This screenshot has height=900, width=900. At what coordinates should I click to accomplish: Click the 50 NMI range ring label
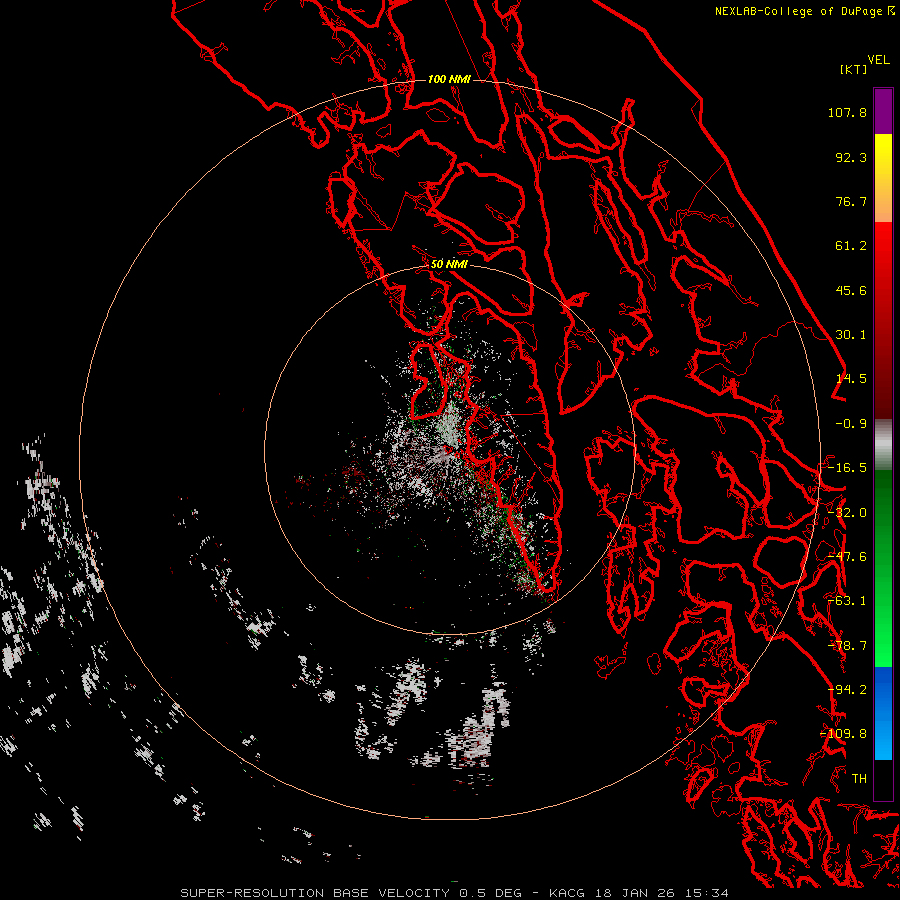[449, 264]
